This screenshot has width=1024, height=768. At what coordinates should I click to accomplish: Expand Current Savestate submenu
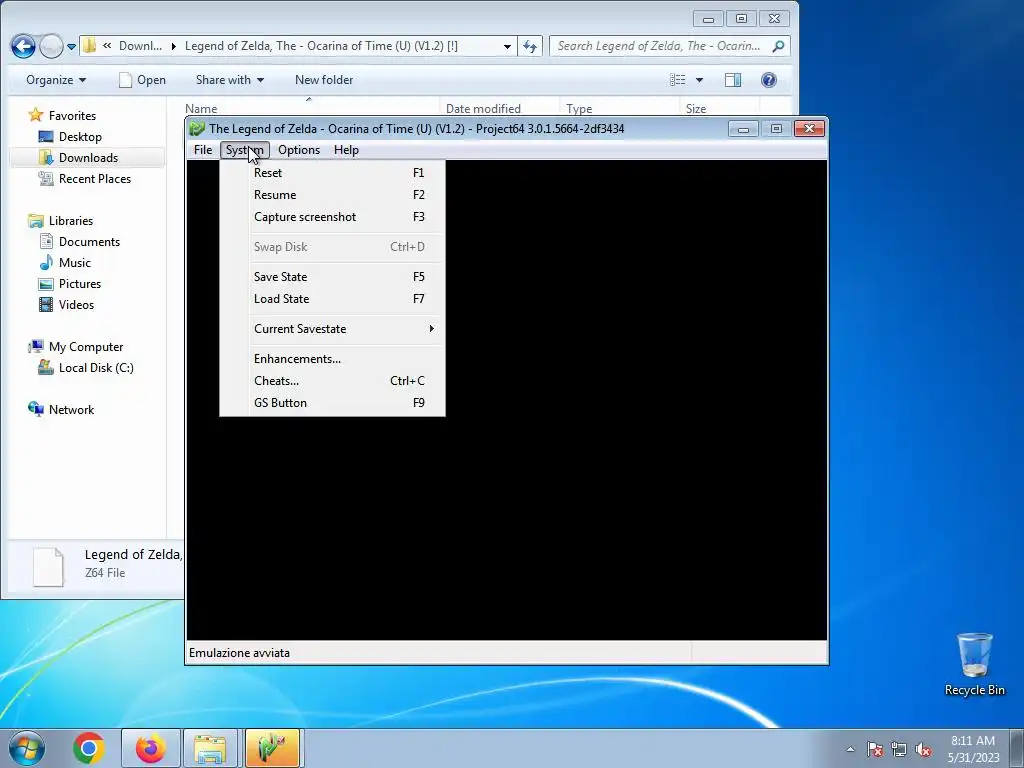pos(332,329)
